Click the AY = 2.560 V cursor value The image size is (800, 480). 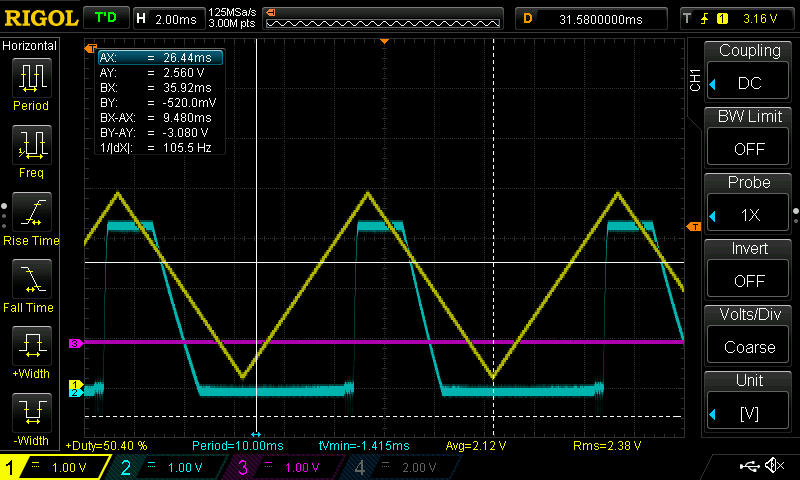point(184,72)
